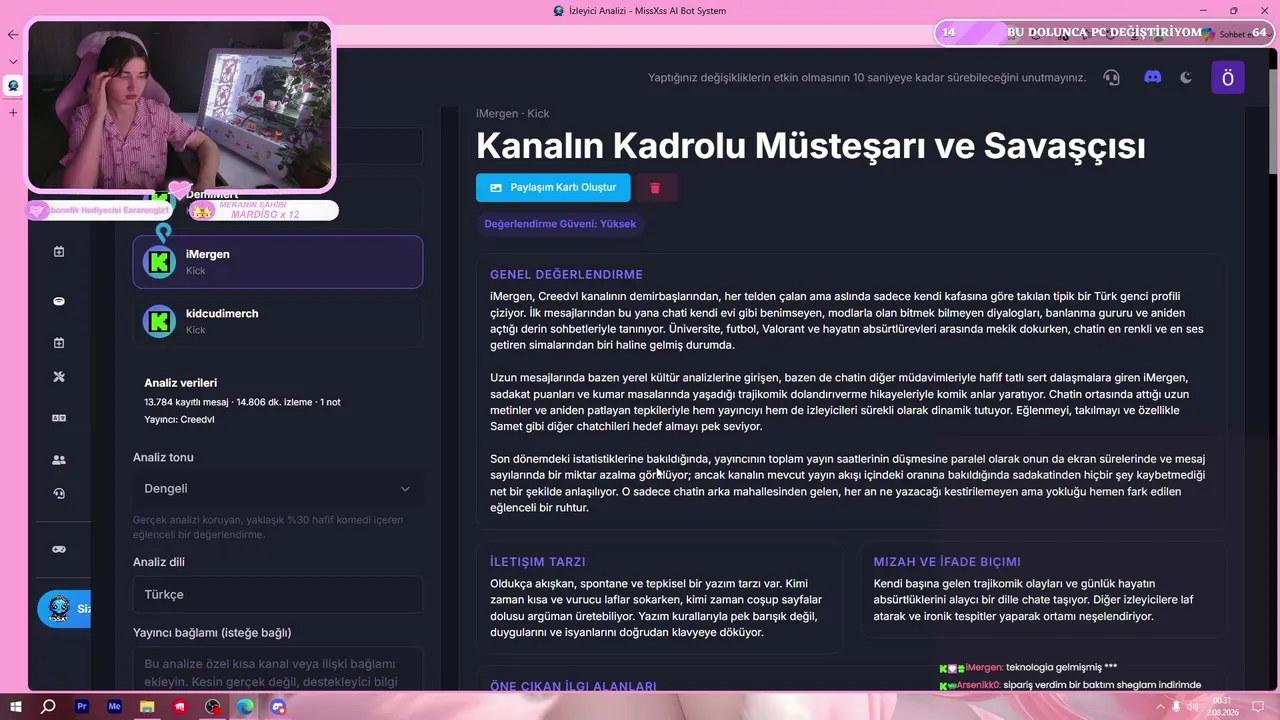Open the Ö profile avatar menu

[1228, 78]
